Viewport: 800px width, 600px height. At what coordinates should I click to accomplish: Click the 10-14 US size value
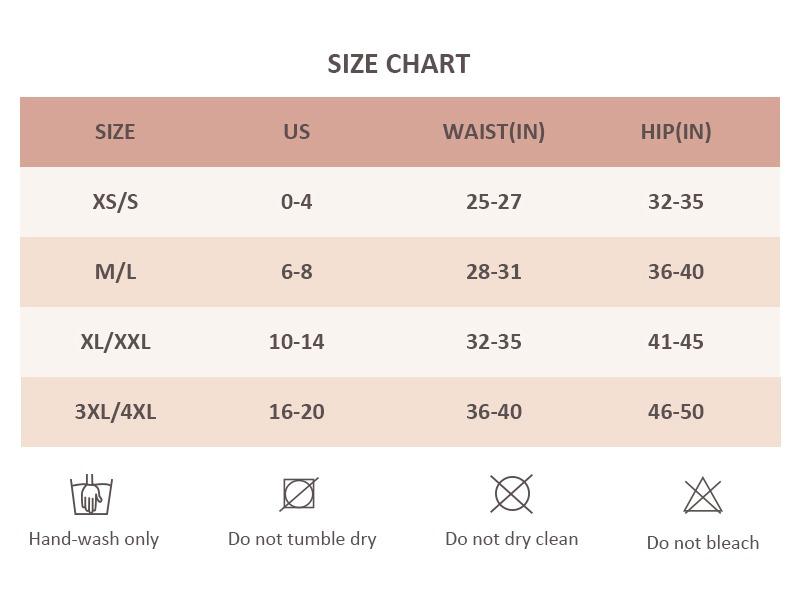(x=296, y=342)
